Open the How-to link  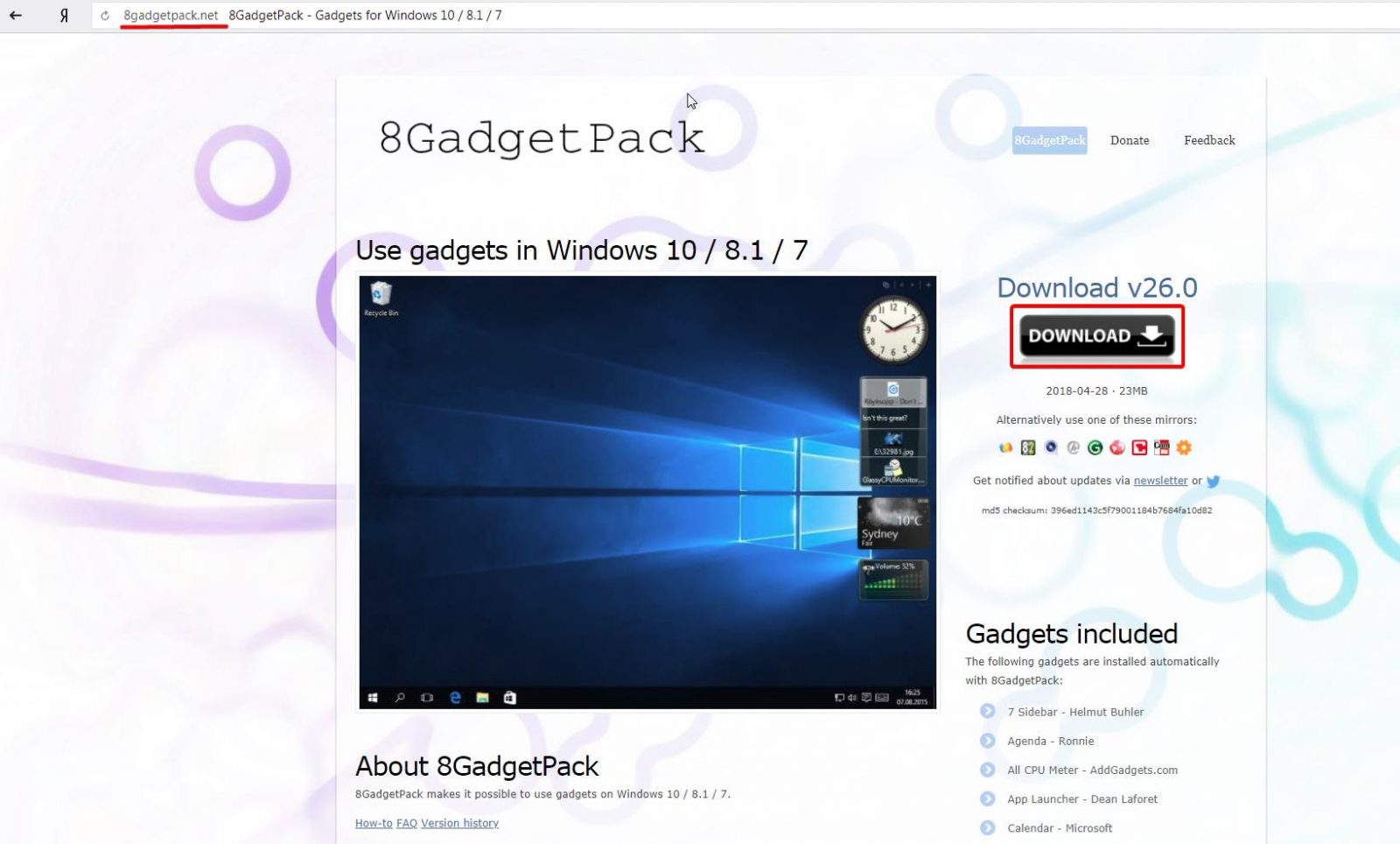[374, 823]
